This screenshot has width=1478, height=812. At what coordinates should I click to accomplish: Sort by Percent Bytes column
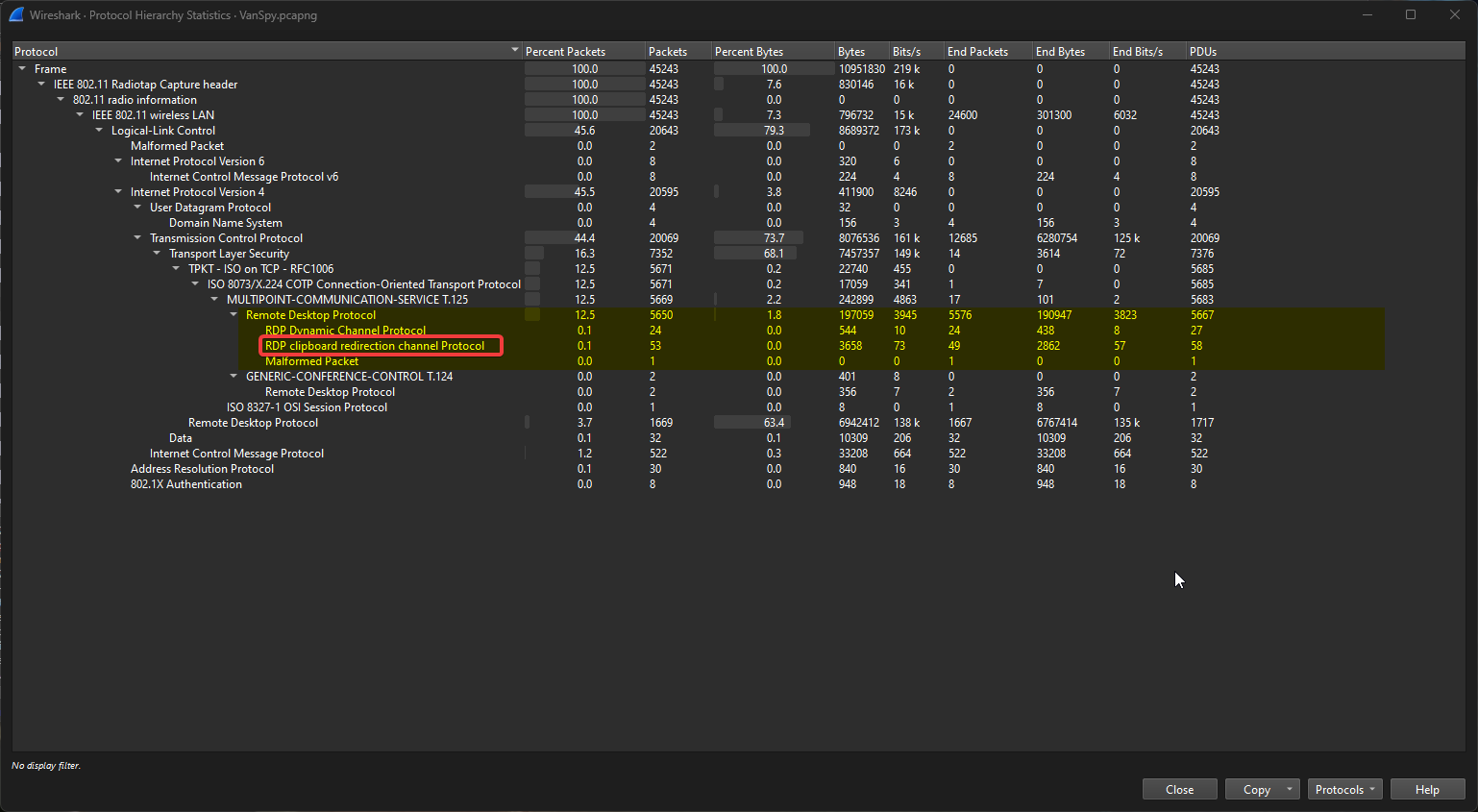(773, 51)
